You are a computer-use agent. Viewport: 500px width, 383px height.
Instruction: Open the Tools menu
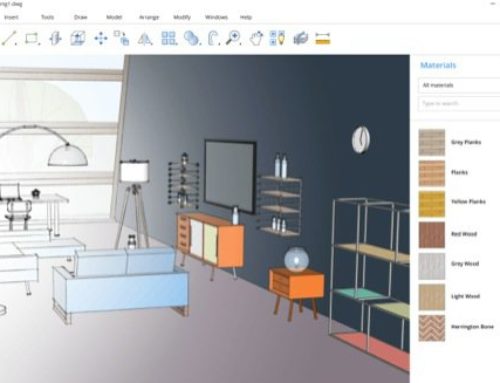[x=47, y=17]
